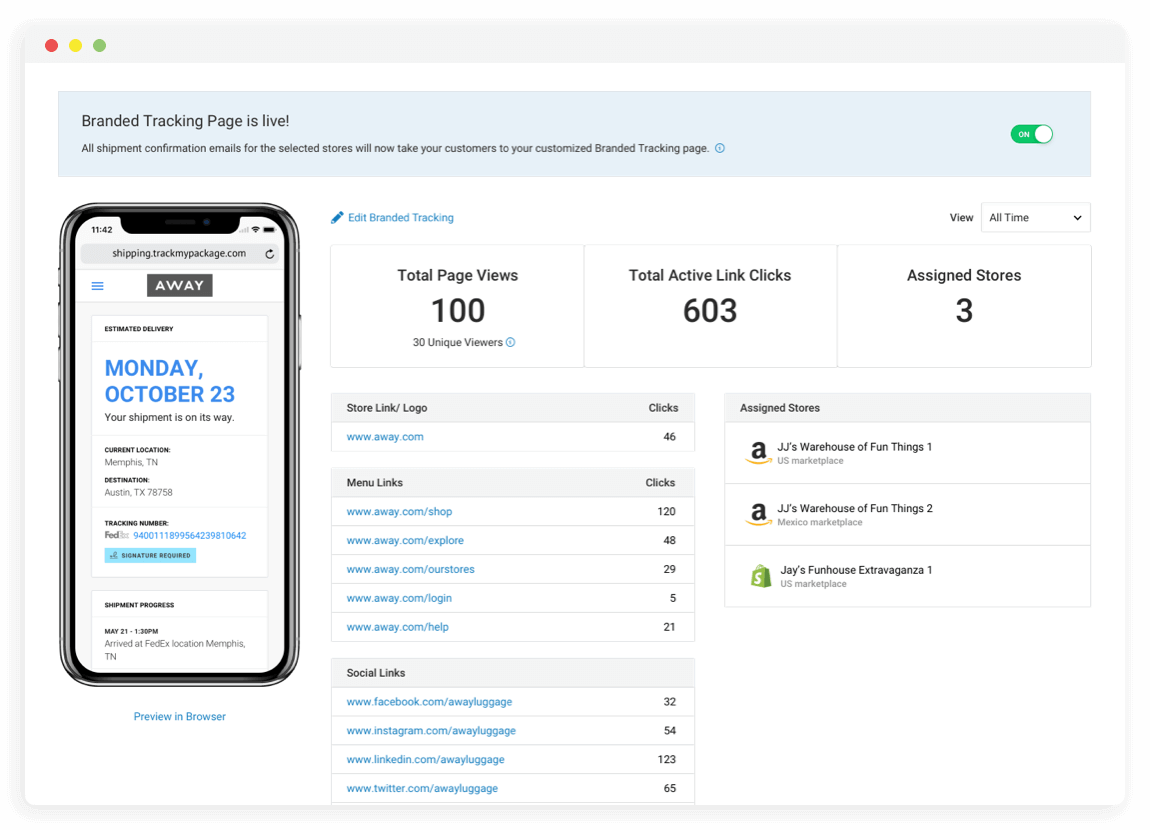Image resolution: width=1150 pixels, height=830 pixels.
Task: Click the info icon after the banner description
Action: click(x=720, y=148)
